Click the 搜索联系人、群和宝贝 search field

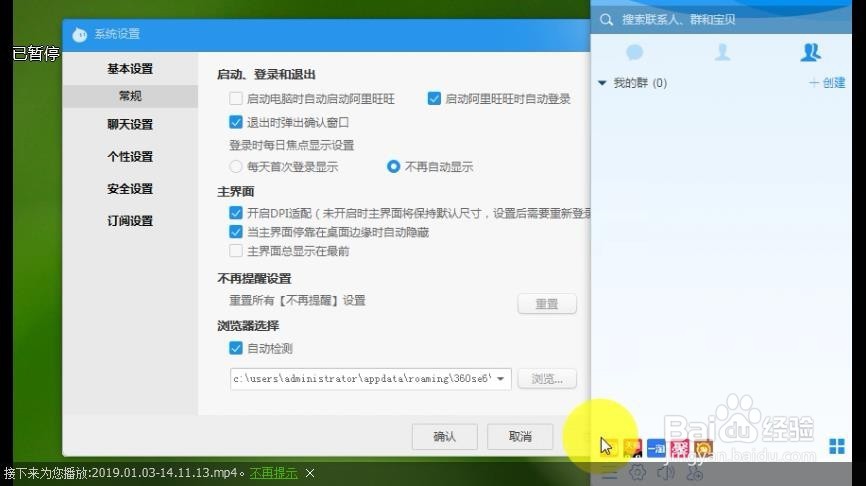(x=721, y=20)
